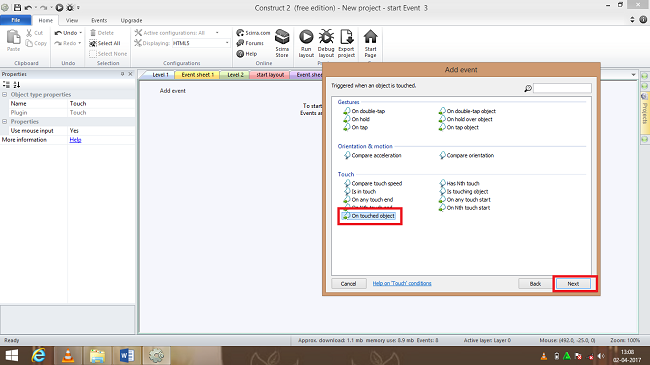Open the Projects side panel tab
The width and height of the screenshot is (650, 365).
(x=645, y=113)
